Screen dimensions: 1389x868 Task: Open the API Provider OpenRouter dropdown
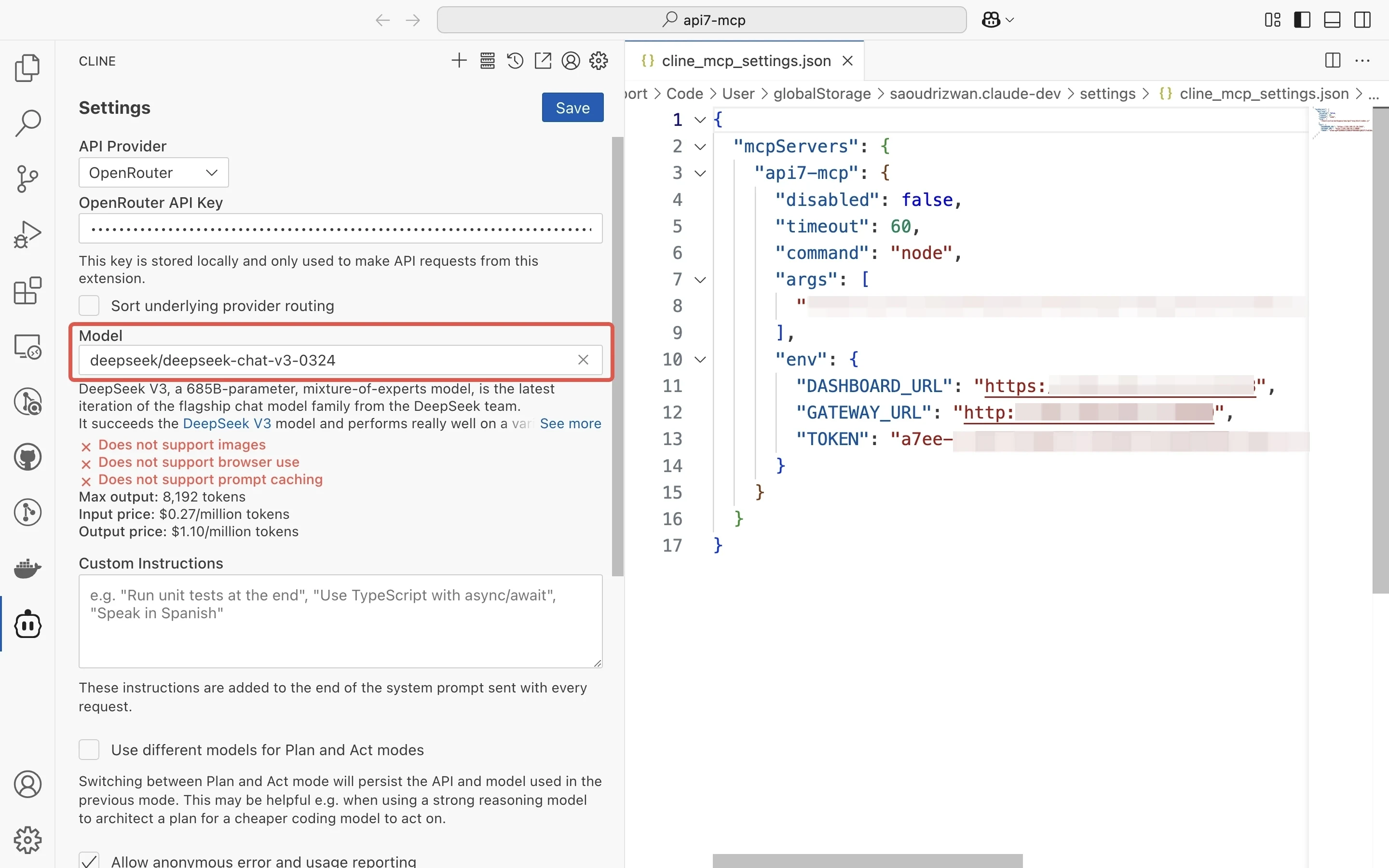point(153,173)
